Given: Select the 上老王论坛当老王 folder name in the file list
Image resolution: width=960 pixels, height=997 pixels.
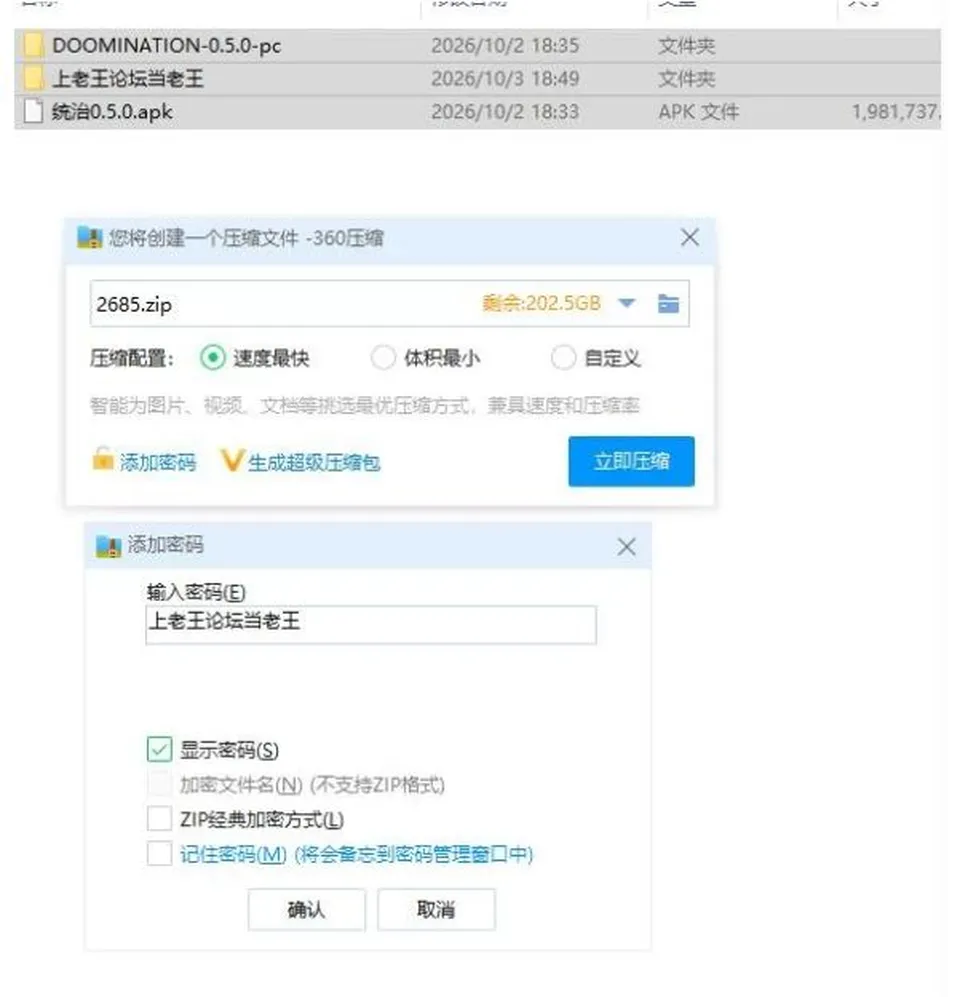Looking at the screenshot, I should [128, 79].
